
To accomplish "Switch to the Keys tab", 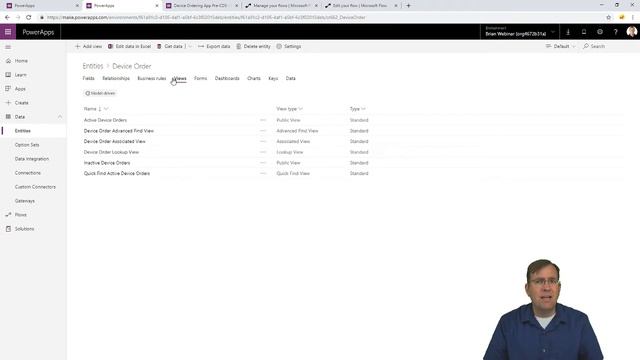I will (x=273, y=78).
